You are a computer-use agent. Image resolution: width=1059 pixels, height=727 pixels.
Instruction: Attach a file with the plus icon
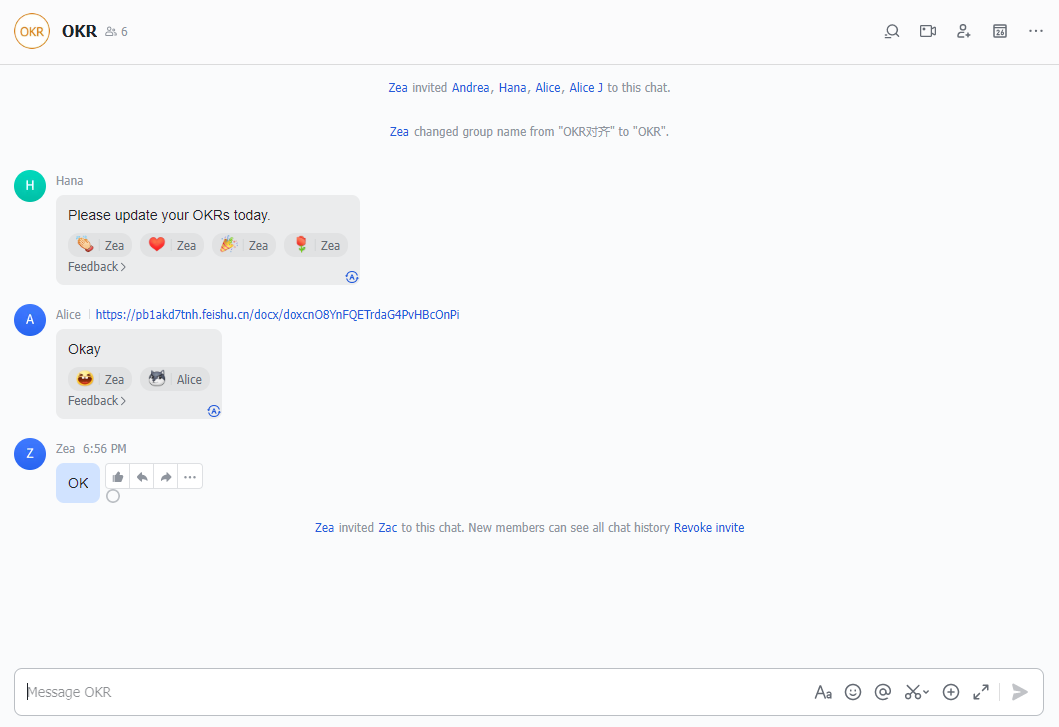coord(951,691)
